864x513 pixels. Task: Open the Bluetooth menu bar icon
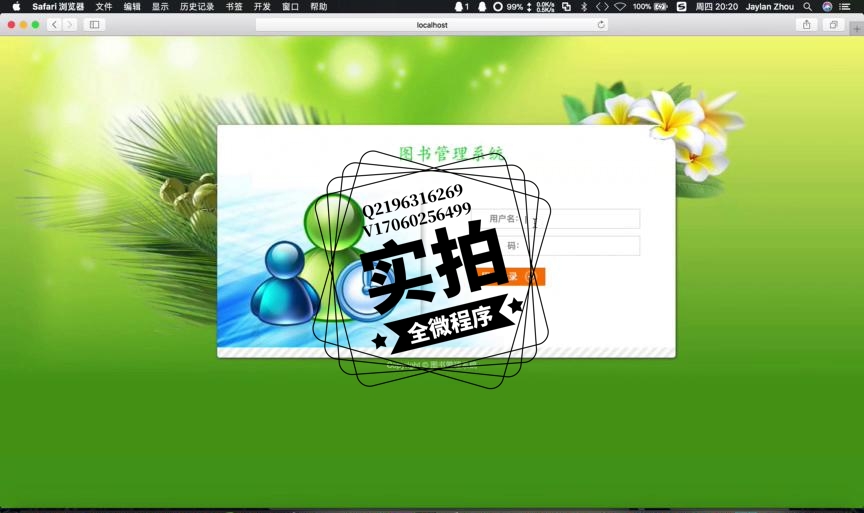coord(584,7)
